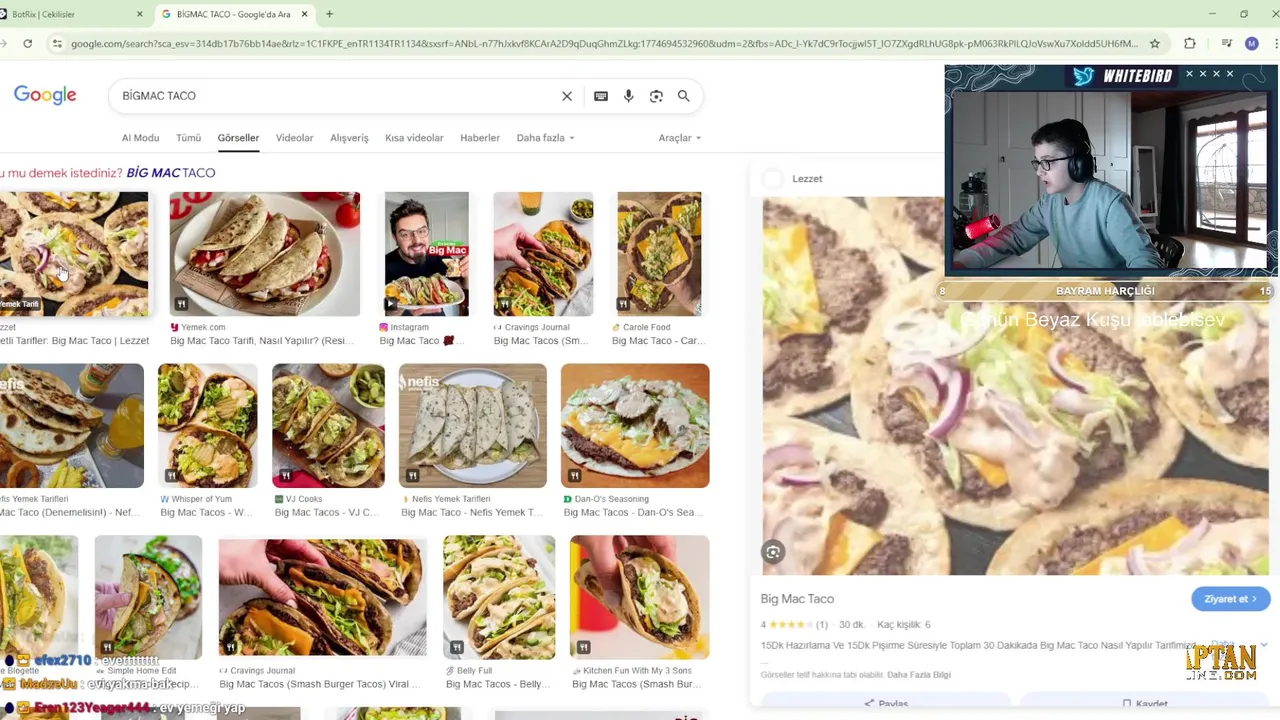The width and height of the screenshot is (1280, 720).
Task: Open the Whisper of Yum tacos thumbnail
Action: click(x=207, y=426)
